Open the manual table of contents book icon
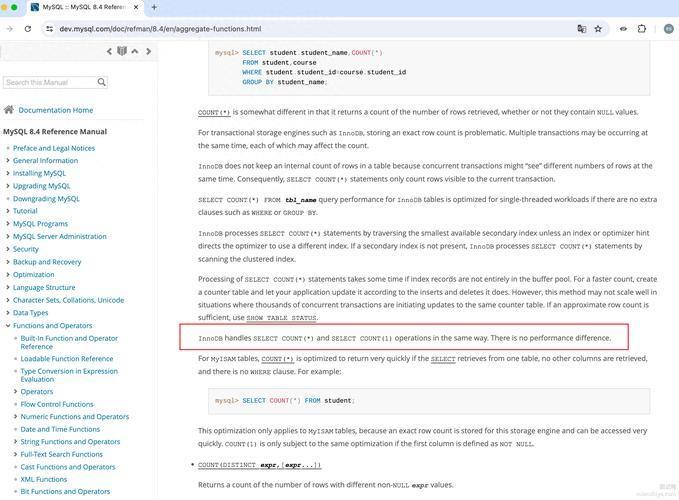This screenshot has height=500, width=679. point(122,51)
